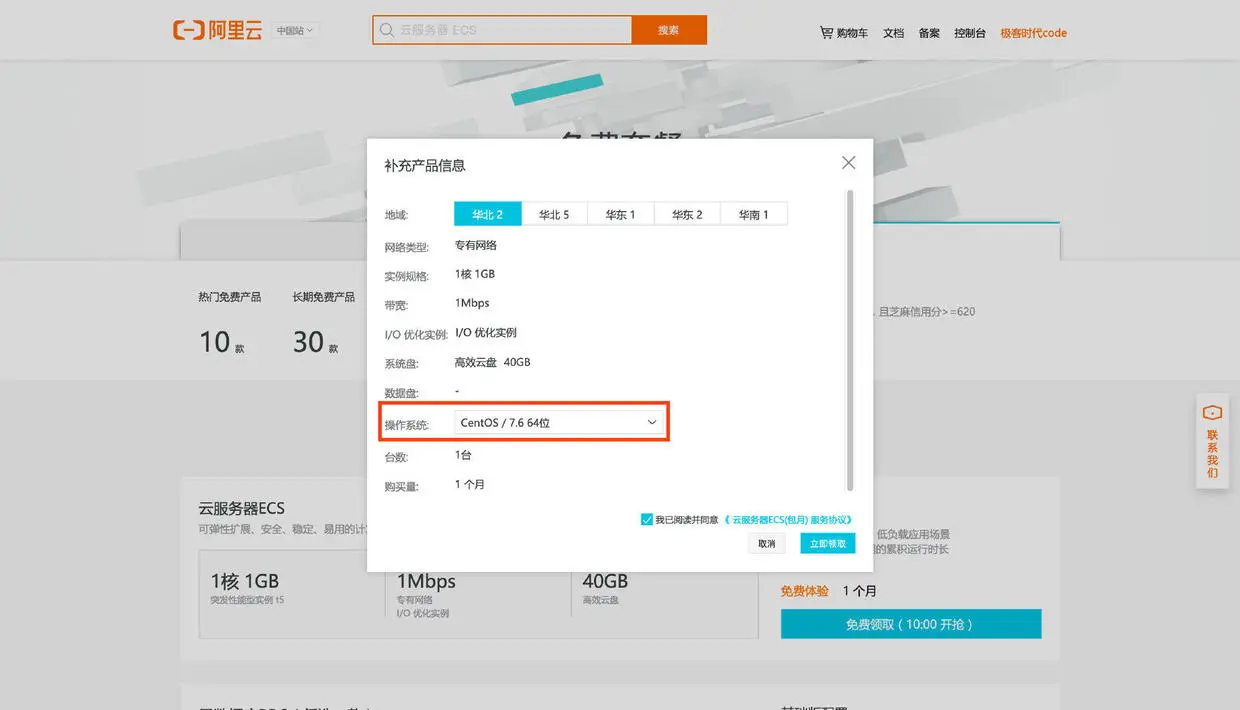Click the 1Mbps value in dialog
This screenshot has height=710, width=1240.
(472, 303)
